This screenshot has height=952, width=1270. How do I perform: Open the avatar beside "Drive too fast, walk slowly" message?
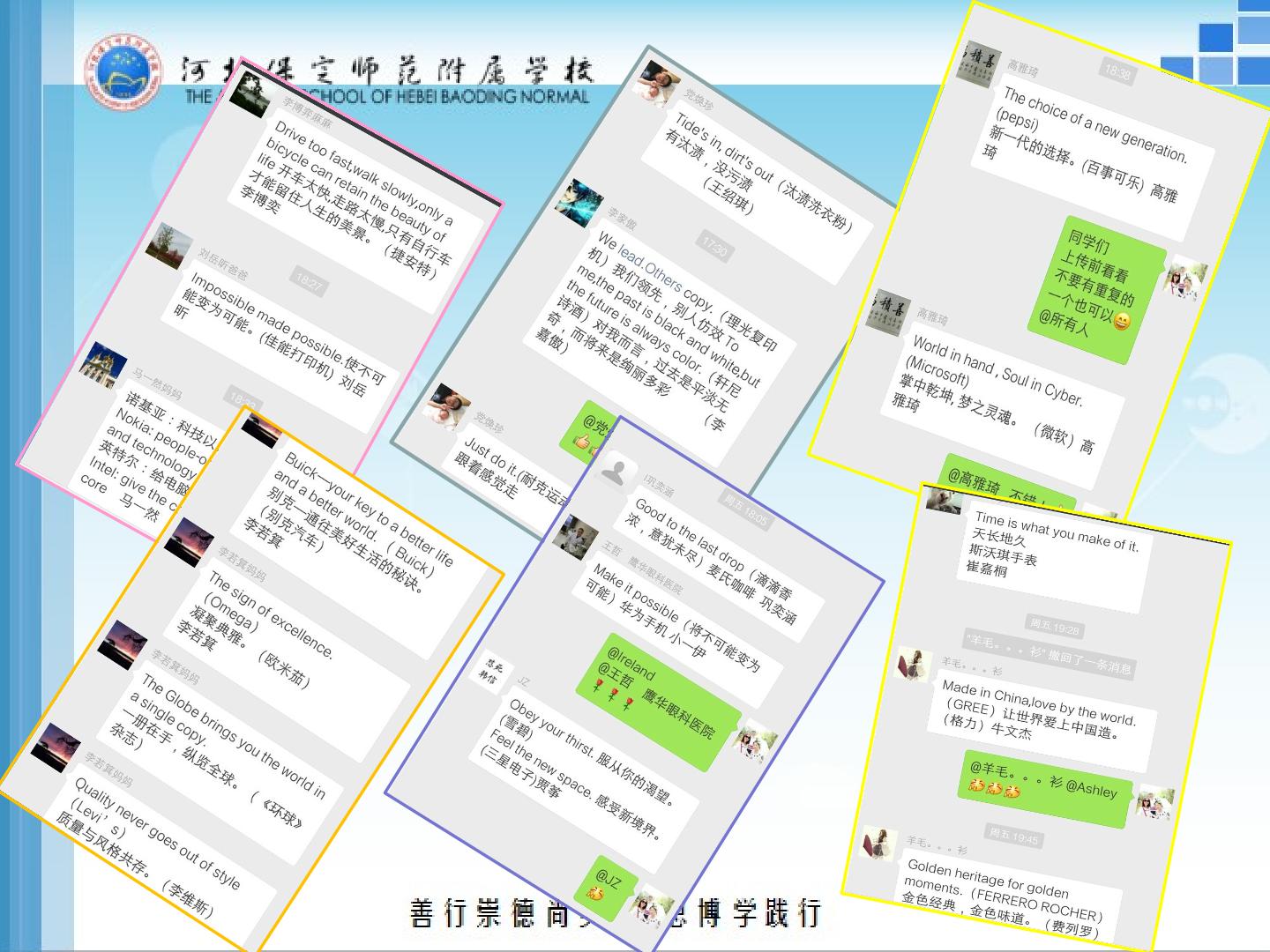[250, 93]
